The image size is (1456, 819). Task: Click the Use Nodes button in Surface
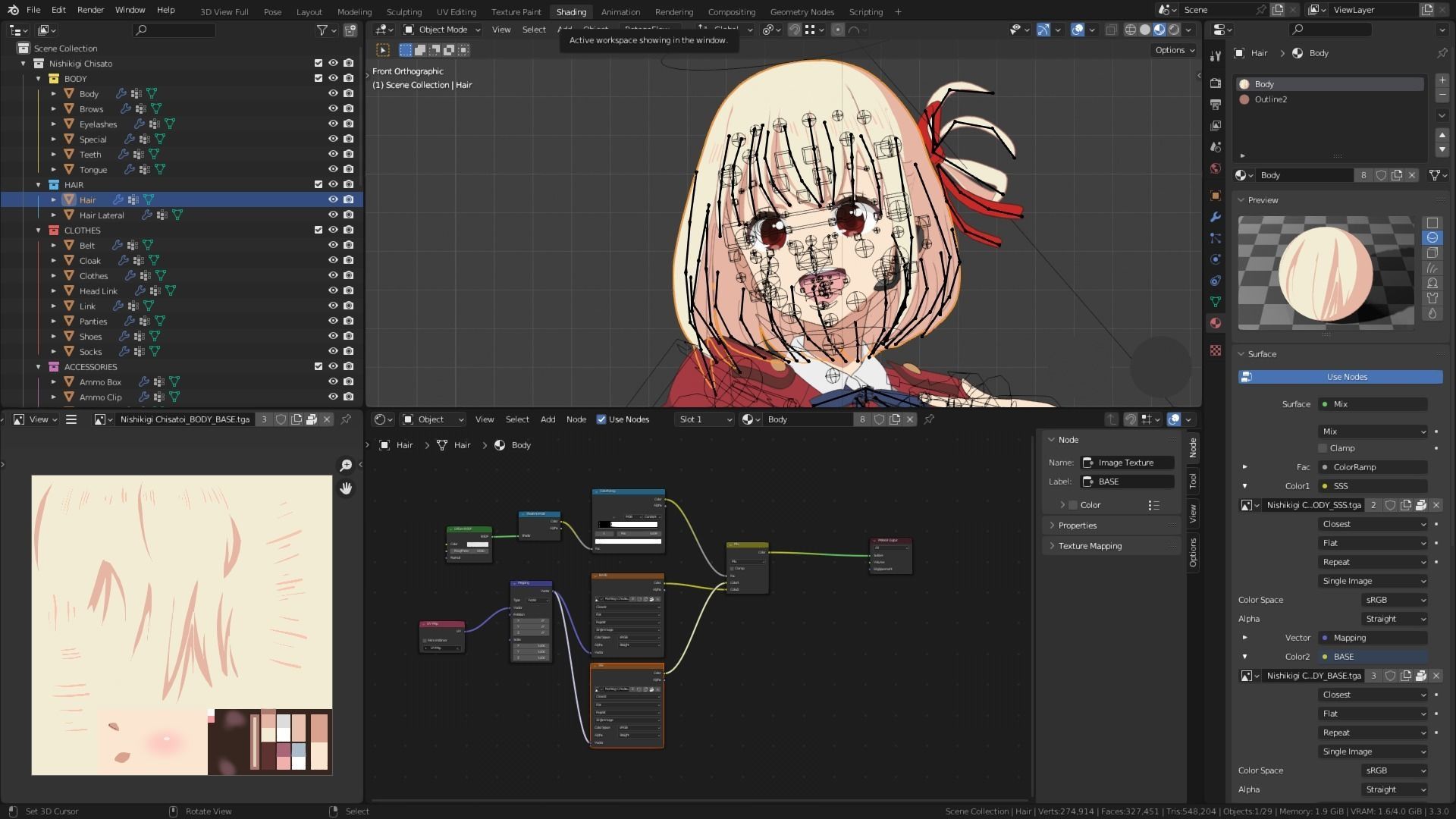click(1340, 377)
